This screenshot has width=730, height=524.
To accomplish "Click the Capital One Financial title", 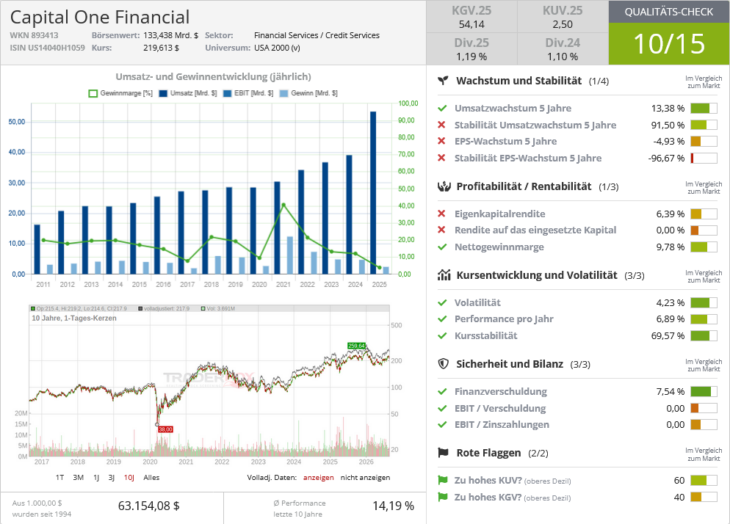I will [x=100, y=17].
